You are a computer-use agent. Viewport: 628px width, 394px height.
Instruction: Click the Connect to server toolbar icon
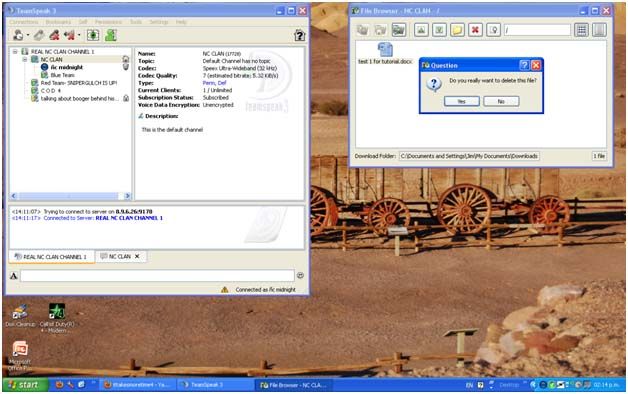pyautogui.click(x=18, y=35)
